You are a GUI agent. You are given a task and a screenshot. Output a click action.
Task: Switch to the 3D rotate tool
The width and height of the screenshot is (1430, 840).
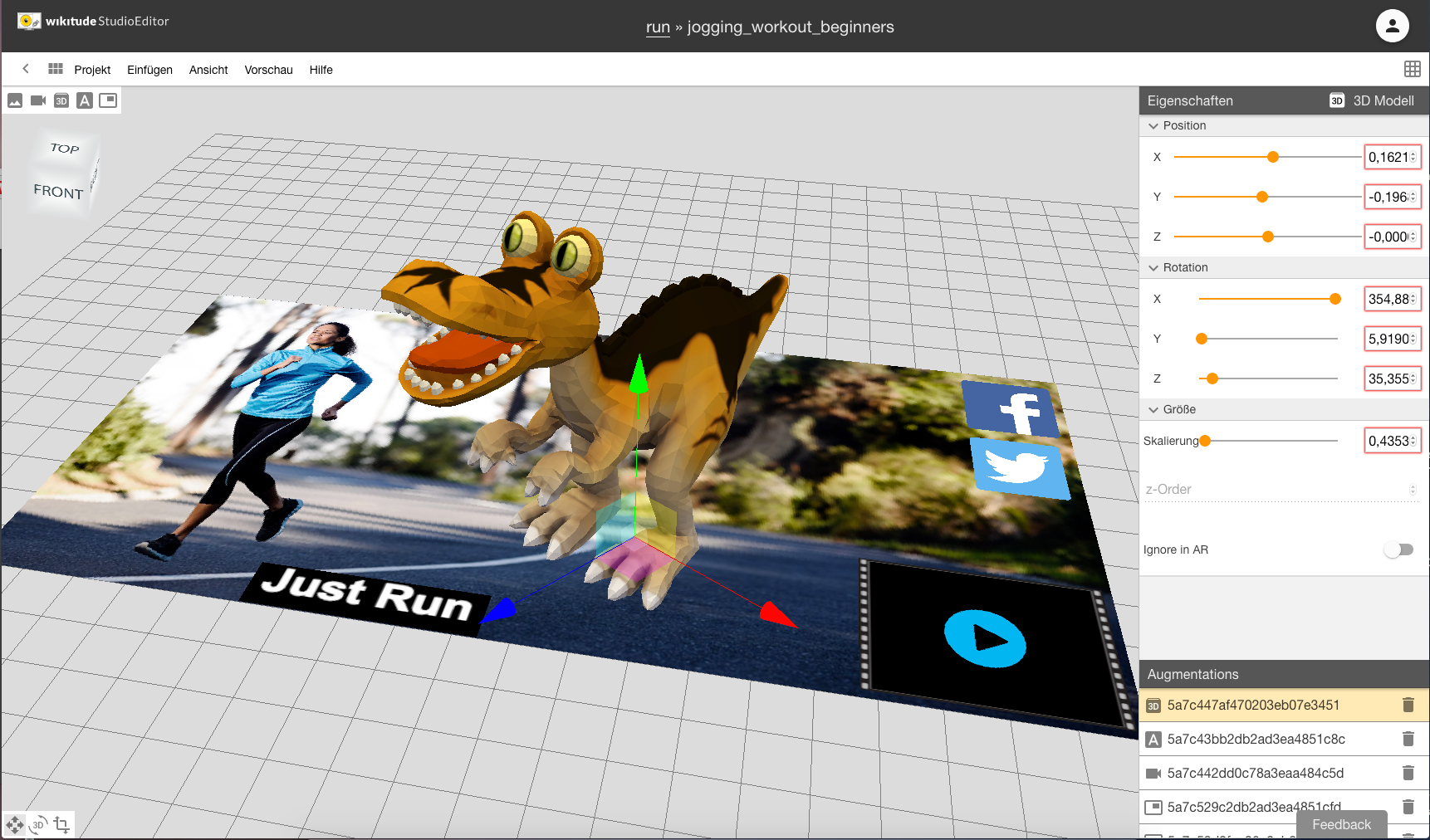37,824
